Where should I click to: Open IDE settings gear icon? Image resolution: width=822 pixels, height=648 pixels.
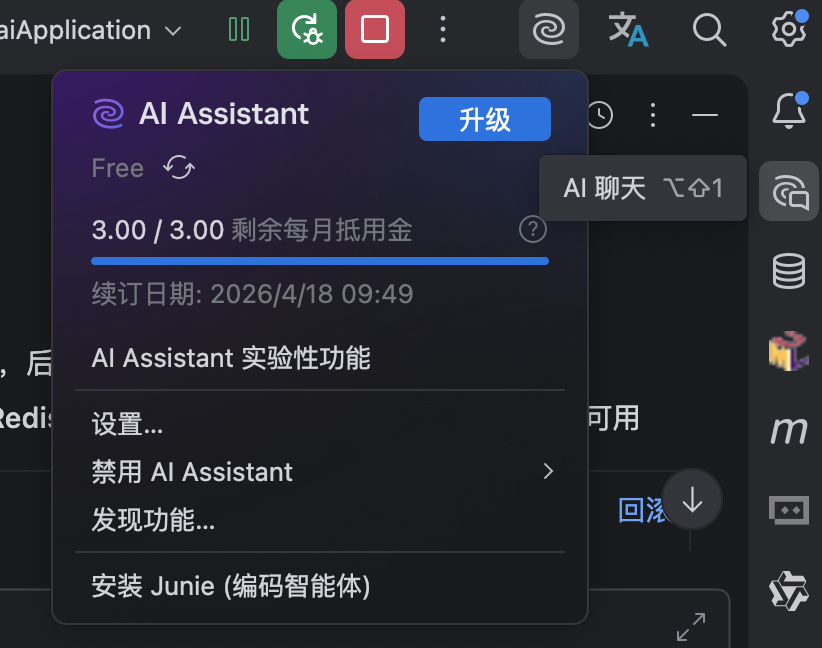(788, 30)
